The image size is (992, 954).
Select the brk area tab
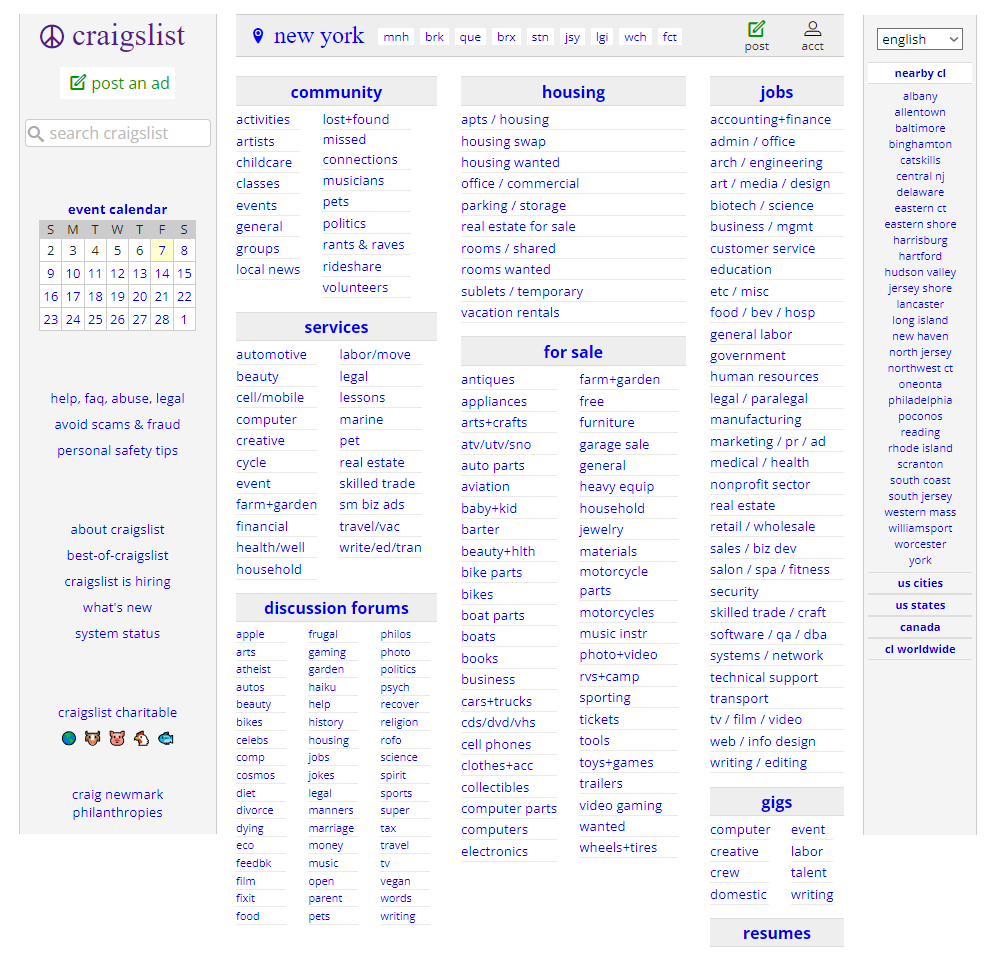point(434,37)
